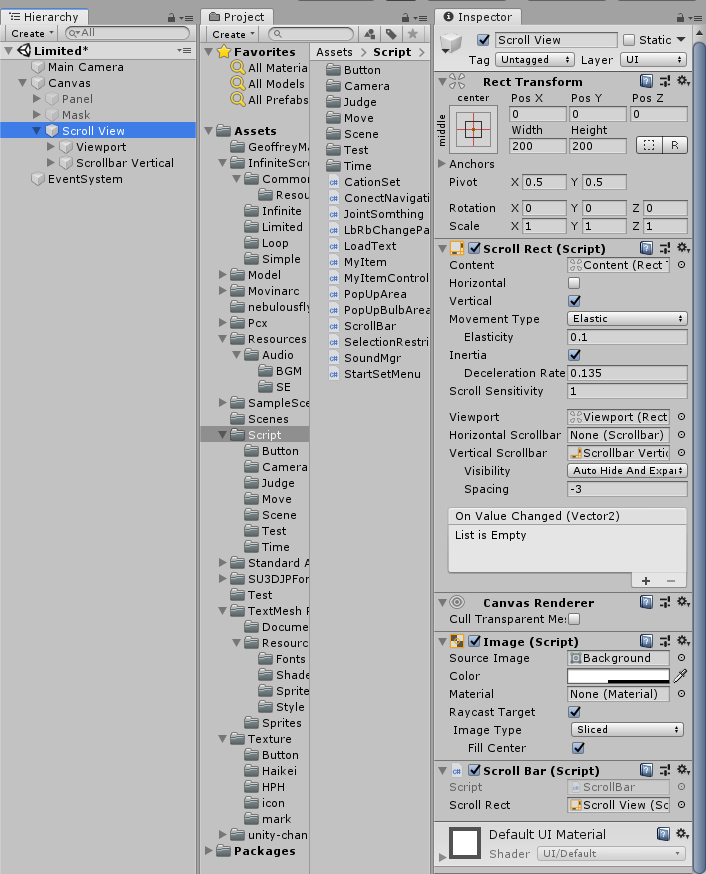
Task: Open Scroll Bar script preset icon
Action: (x=665, y=770)
